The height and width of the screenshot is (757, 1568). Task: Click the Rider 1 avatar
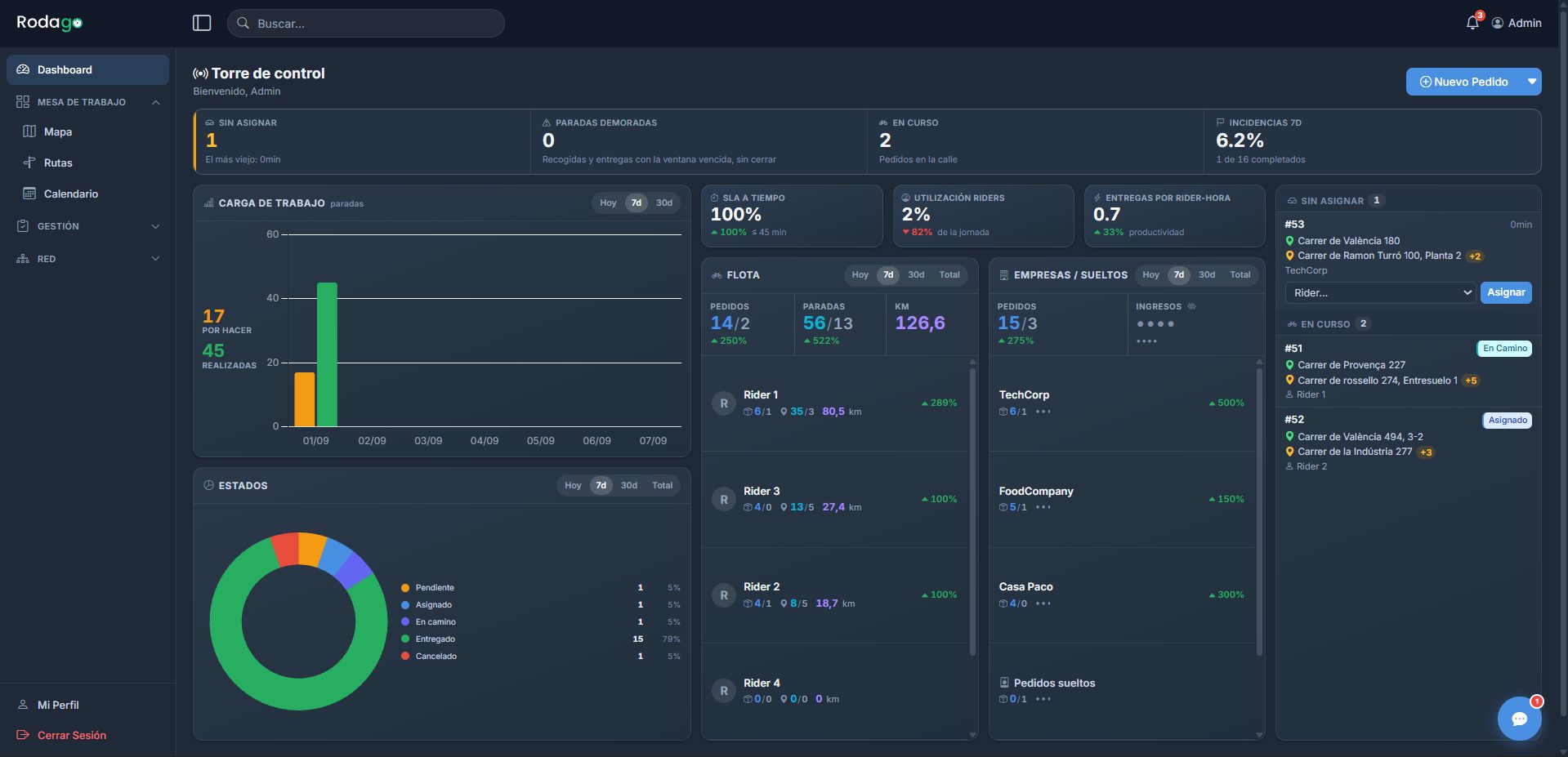724,403
